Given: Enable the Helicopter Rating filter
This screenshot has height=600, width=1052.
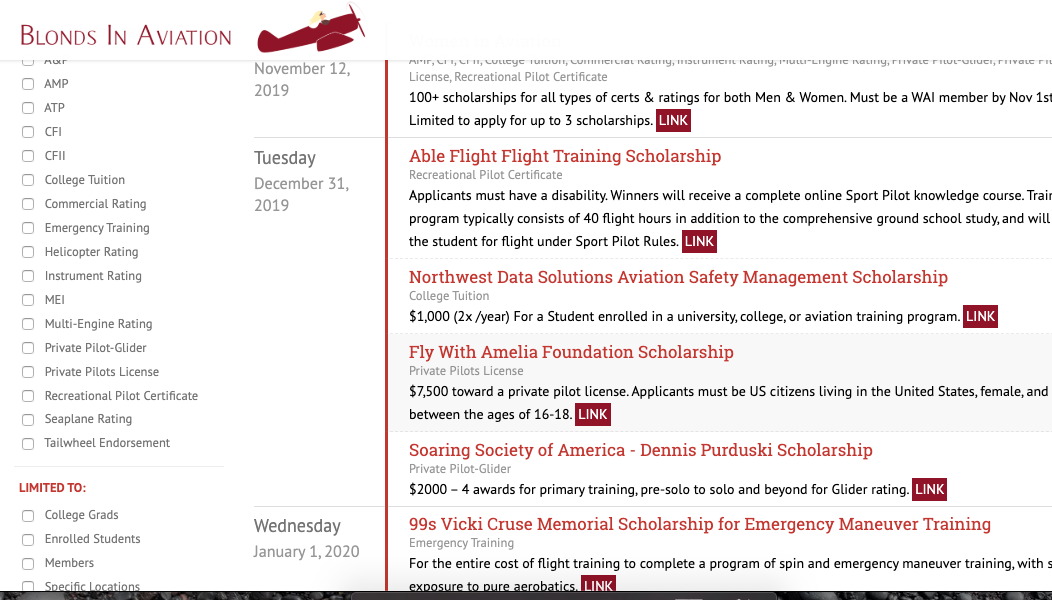Looking at the screenshot, I should click(28, 252).
